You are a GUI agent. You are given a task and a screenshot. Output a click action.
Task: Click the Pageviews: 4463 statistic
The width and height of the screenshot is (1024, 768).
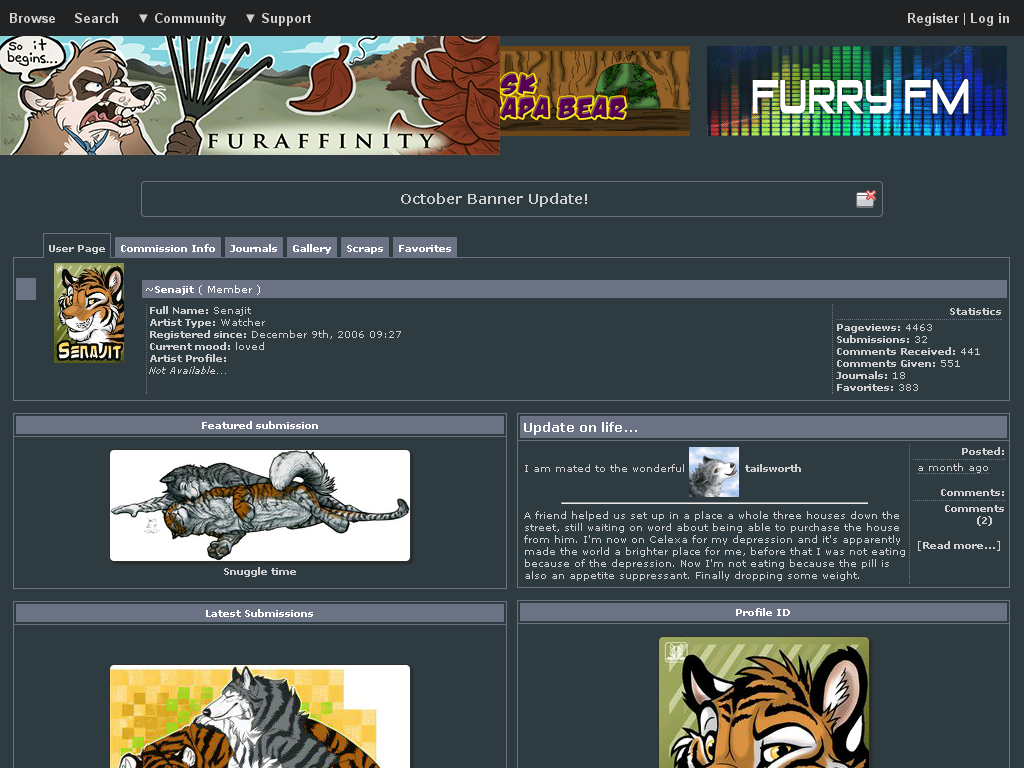point(884,327)
